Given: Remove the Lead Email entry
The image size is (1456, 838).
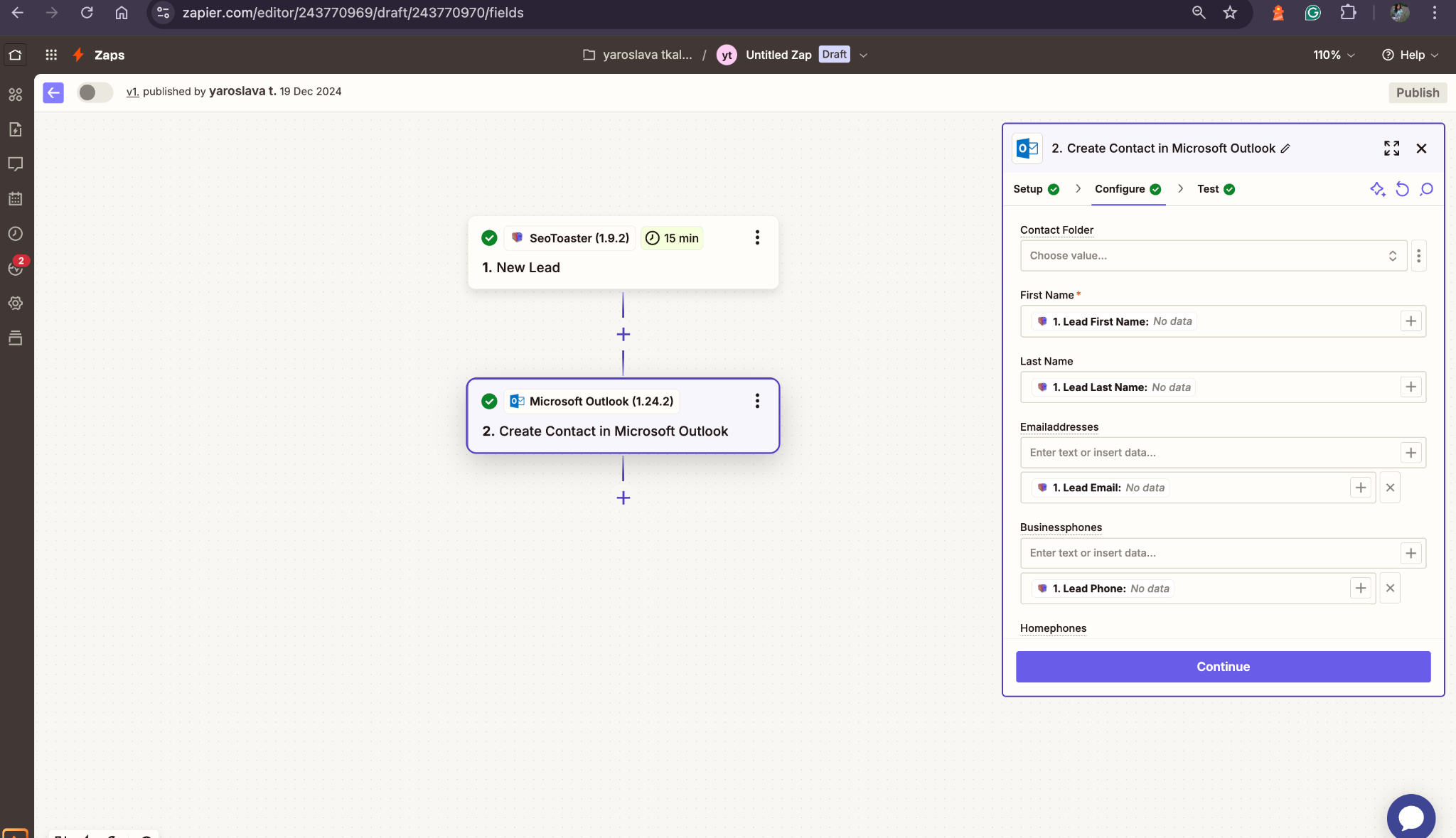Looking at the screenshot, I should pyautogui.click(x=1390, y=488).
